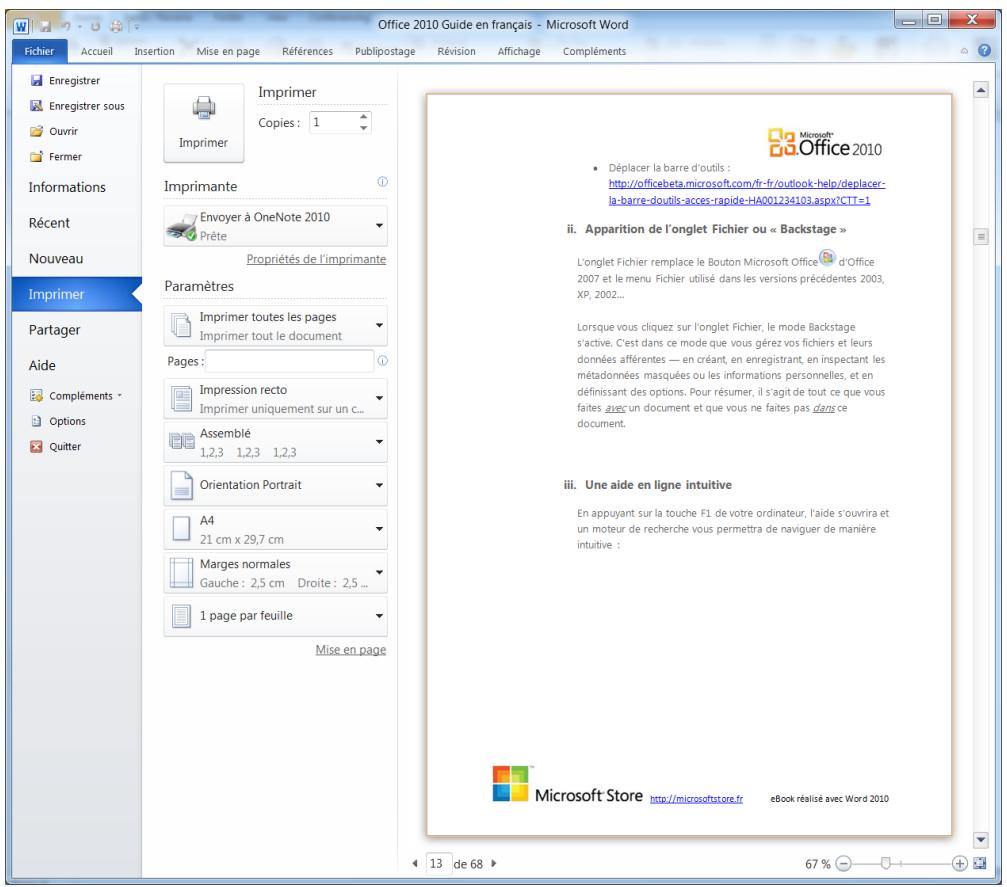The width and height of the screenshot is (1007, 887).
Task: Click the info icon next to Pages field
Action: tap(382, 361)
